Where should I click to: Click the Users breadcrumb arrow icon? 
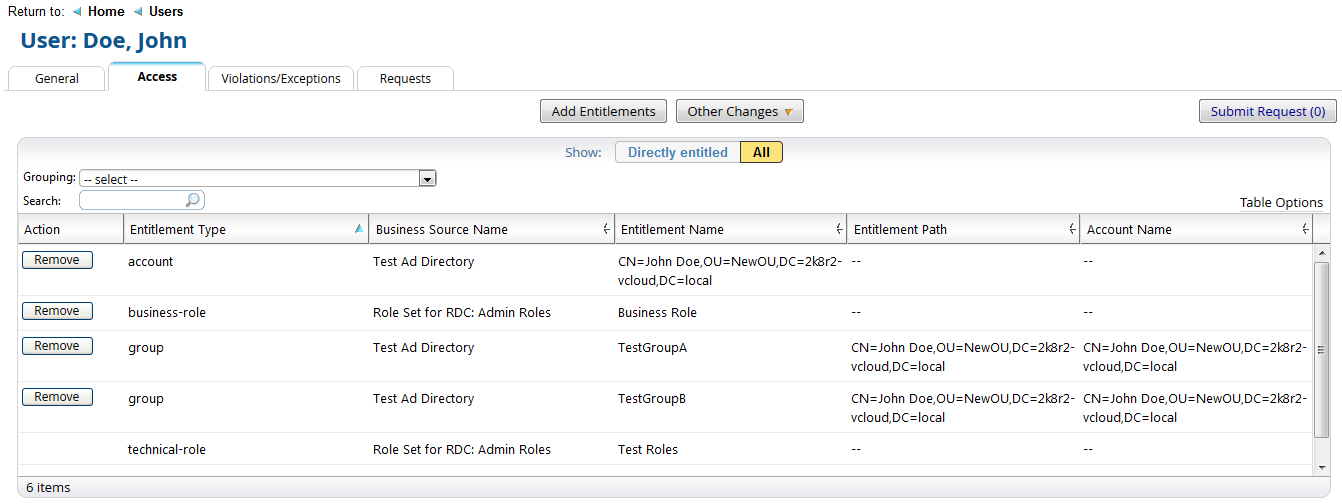click(138, 12)
